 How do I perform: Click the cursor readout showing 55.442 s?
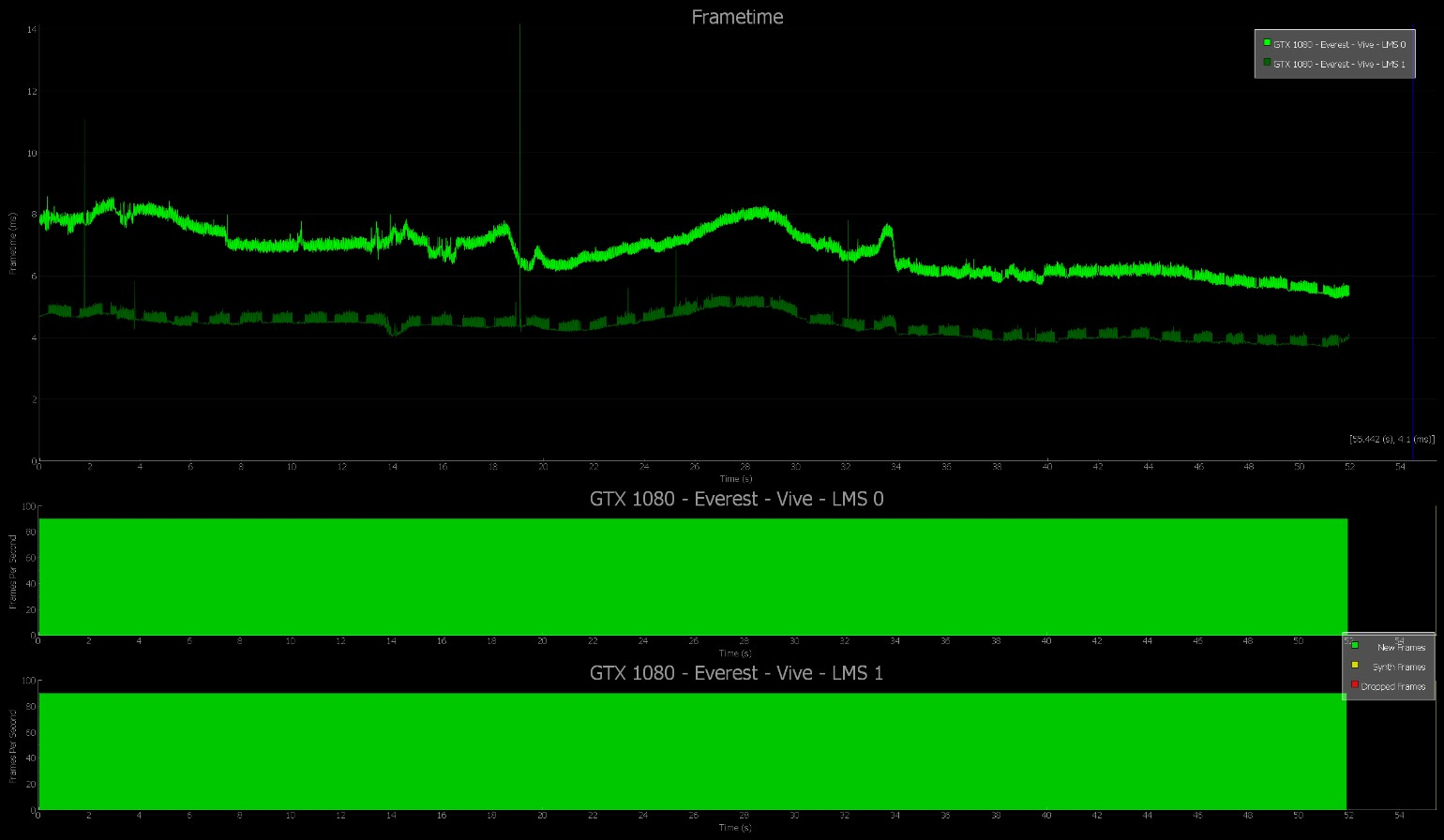[1391, 439]
